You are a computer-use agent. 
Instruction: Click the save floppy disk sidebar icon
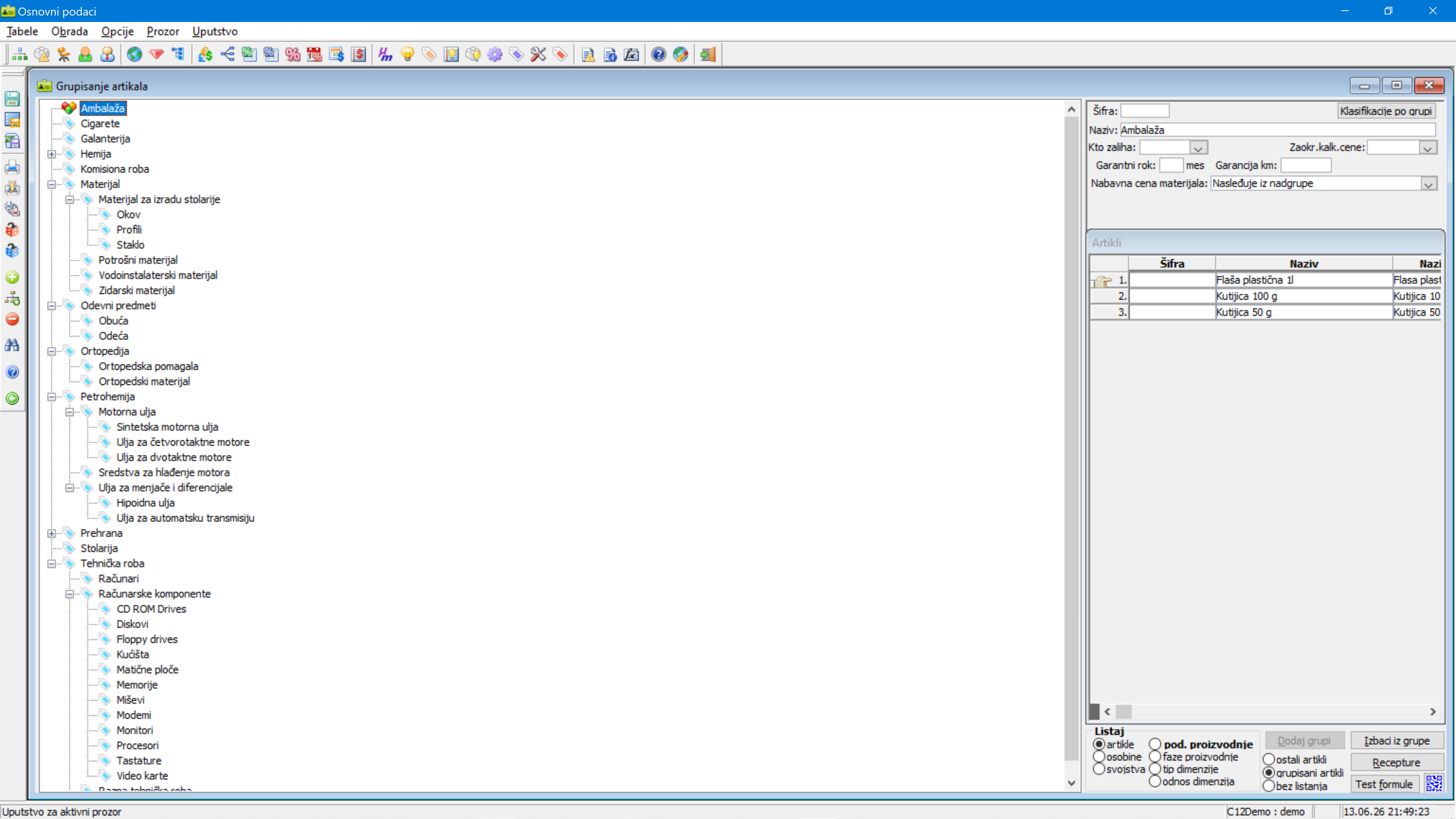[12, 98]
